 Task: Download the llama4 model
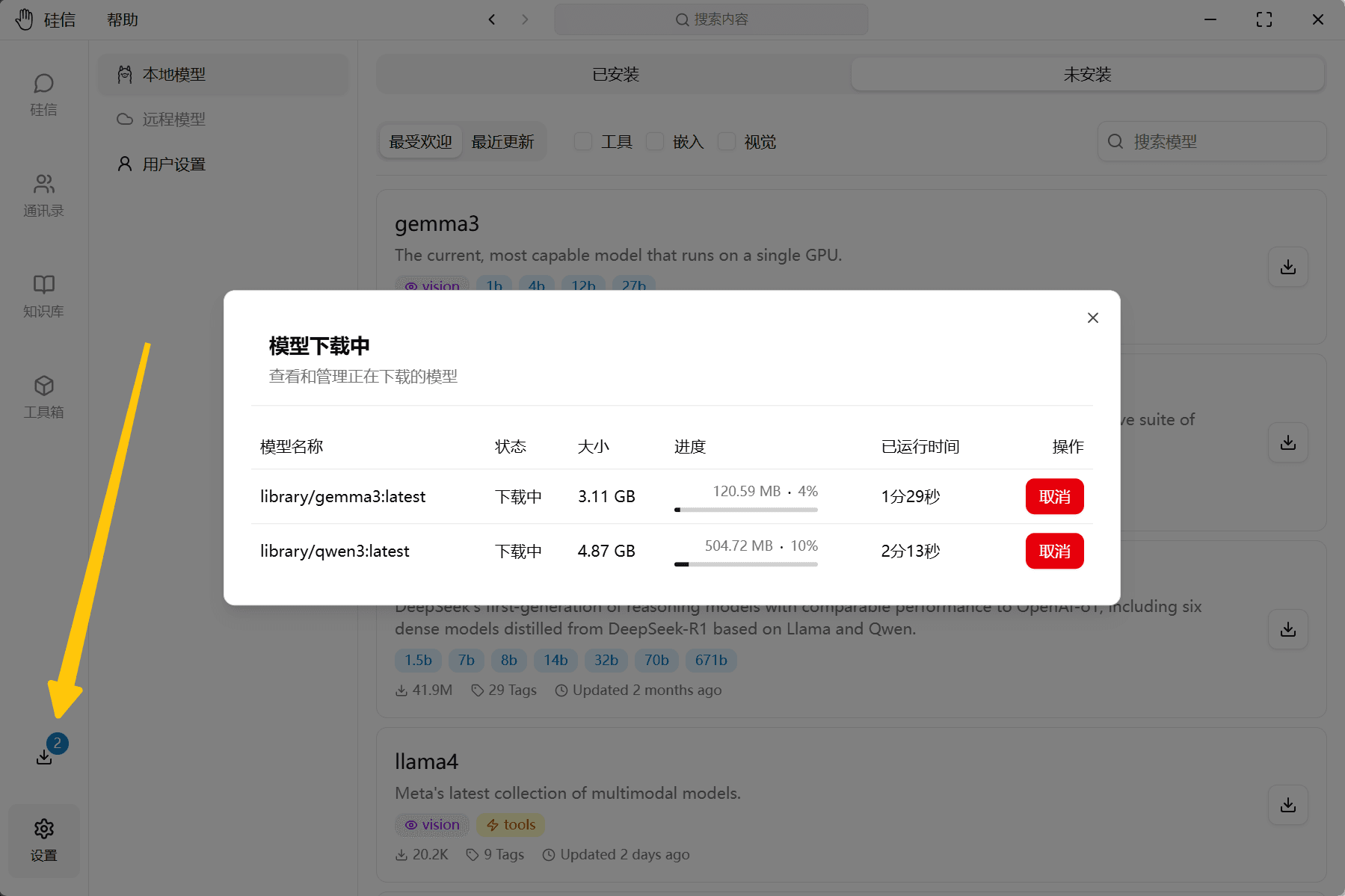pos(1287,805)
